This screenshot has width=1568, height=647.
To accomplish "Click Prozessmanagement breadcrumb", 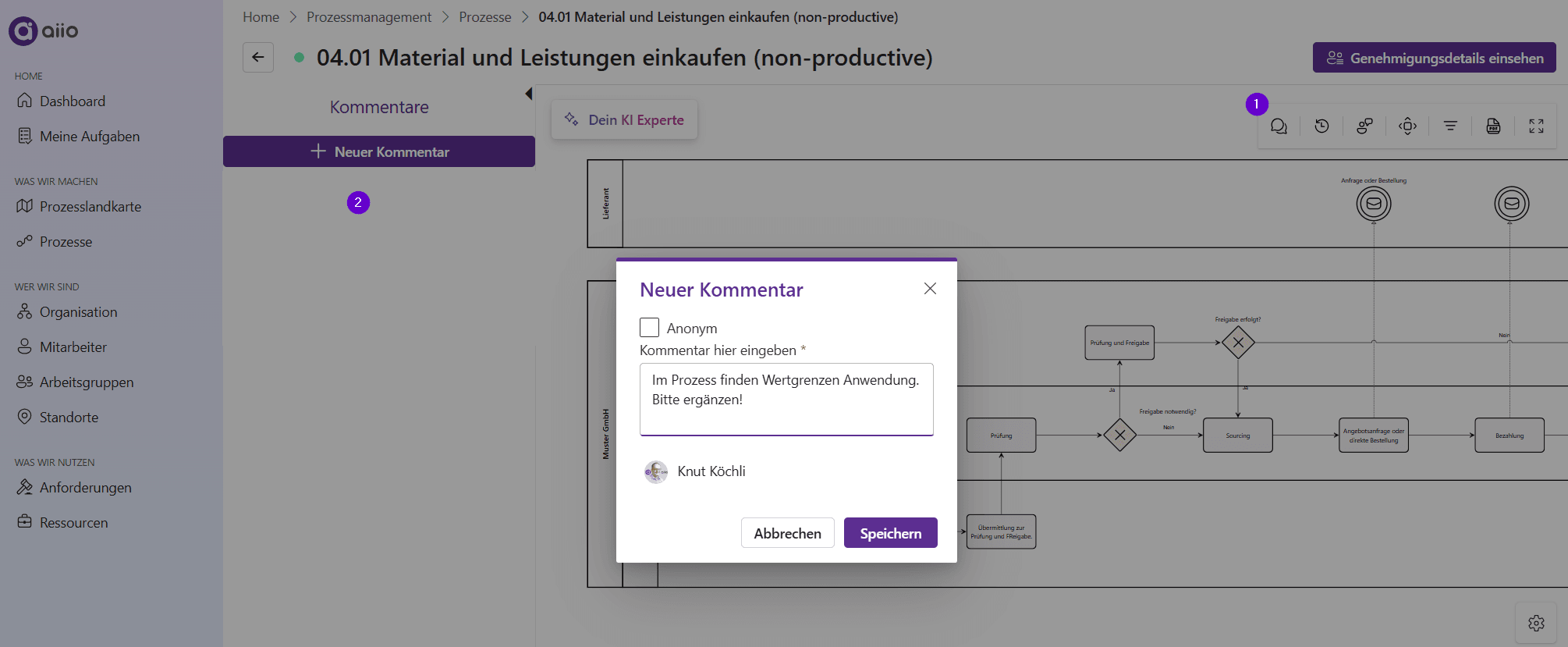I will point(369,17).
